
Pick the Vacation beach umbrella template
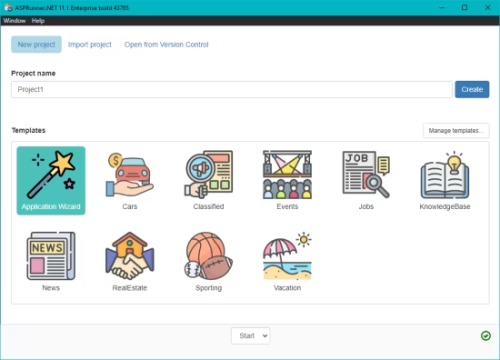(287, 256)
